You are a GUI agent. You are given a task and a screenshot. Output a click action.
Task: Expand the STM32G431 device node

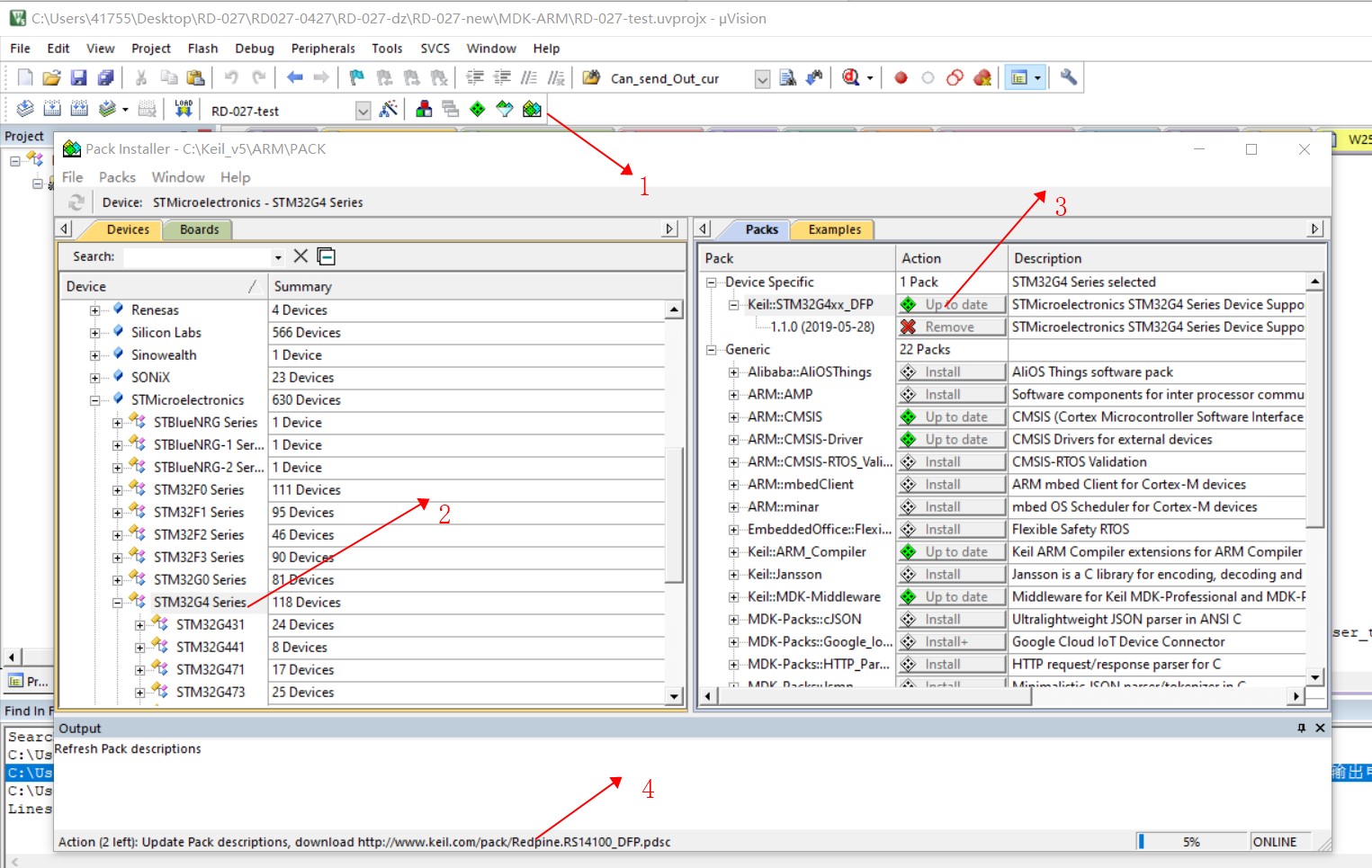139,624
